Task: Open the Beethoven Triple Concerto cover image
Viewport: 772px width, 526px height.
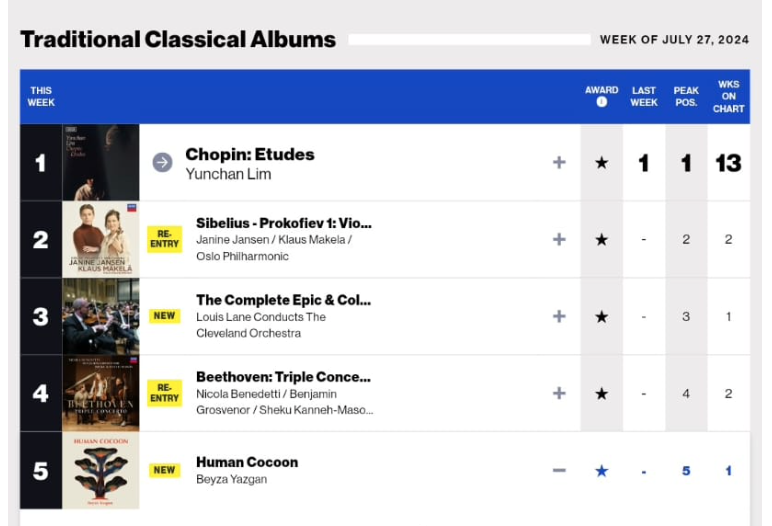Action: pyautogui.click(x=100, y=393)
